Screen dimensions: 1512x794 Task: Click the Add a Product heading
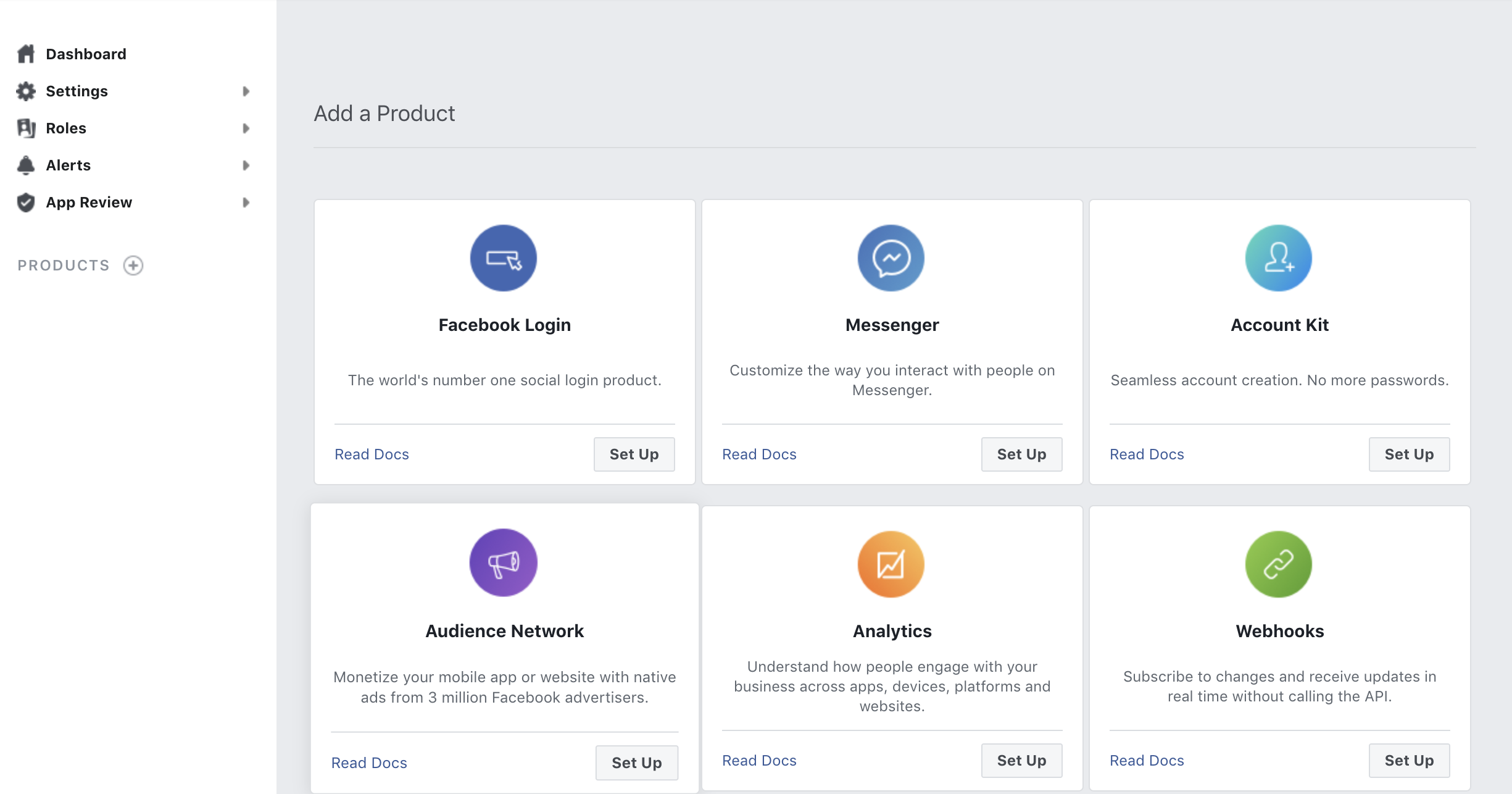pyautogui.click(x=384, y=114)
